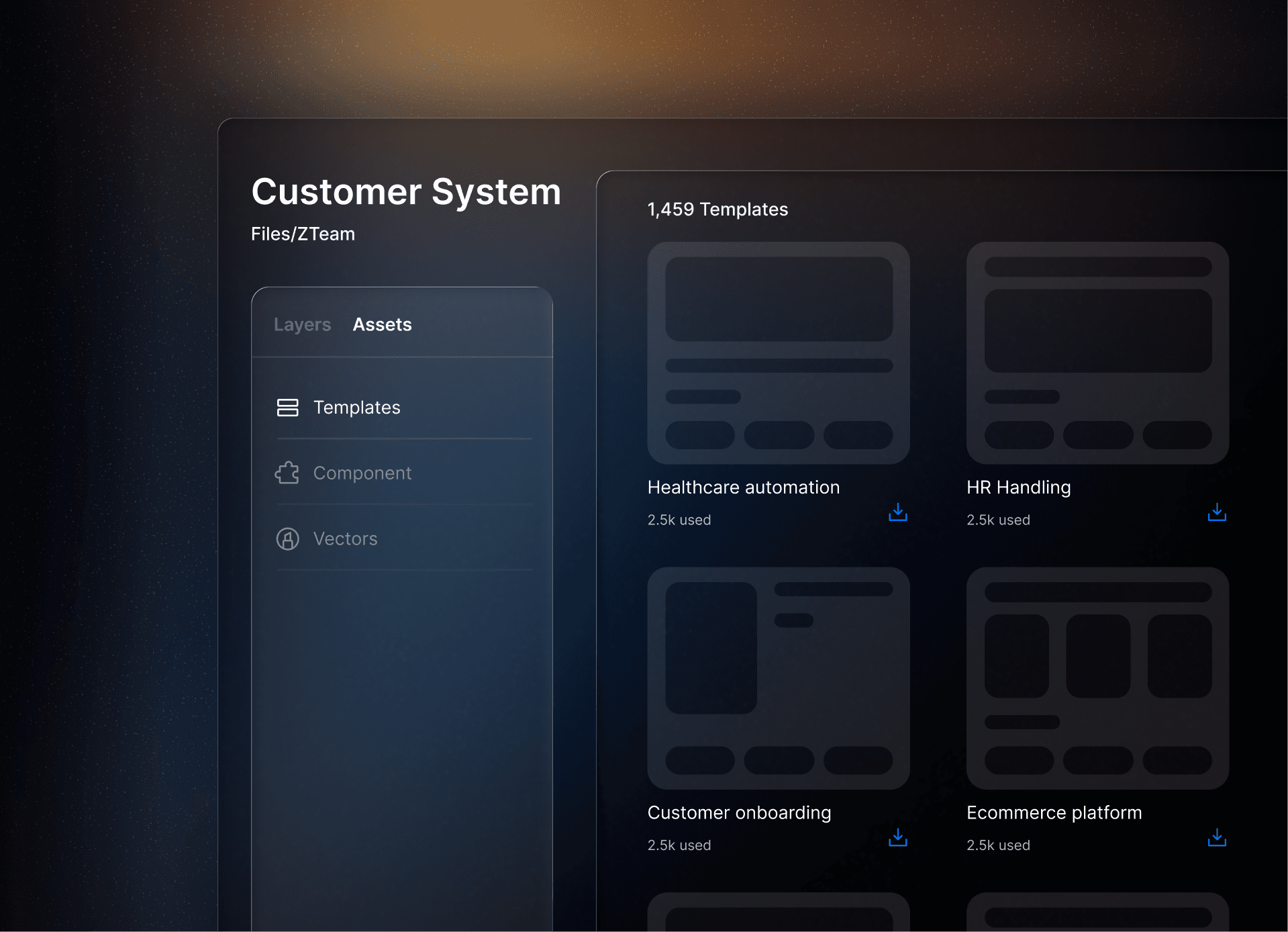Screen dimensions: 1288x932
Task: Download the Customer onboarding template
Action: pos(897,837)
